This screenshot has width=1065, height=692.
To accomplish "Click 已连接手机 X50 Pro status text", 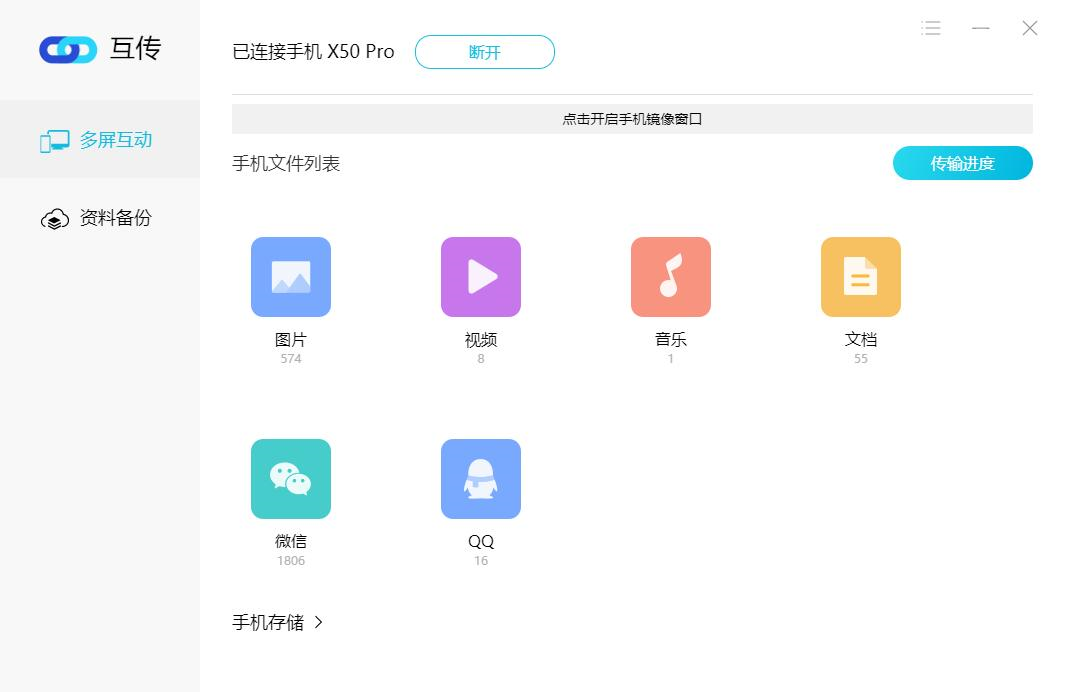I will tap(313, 52).
